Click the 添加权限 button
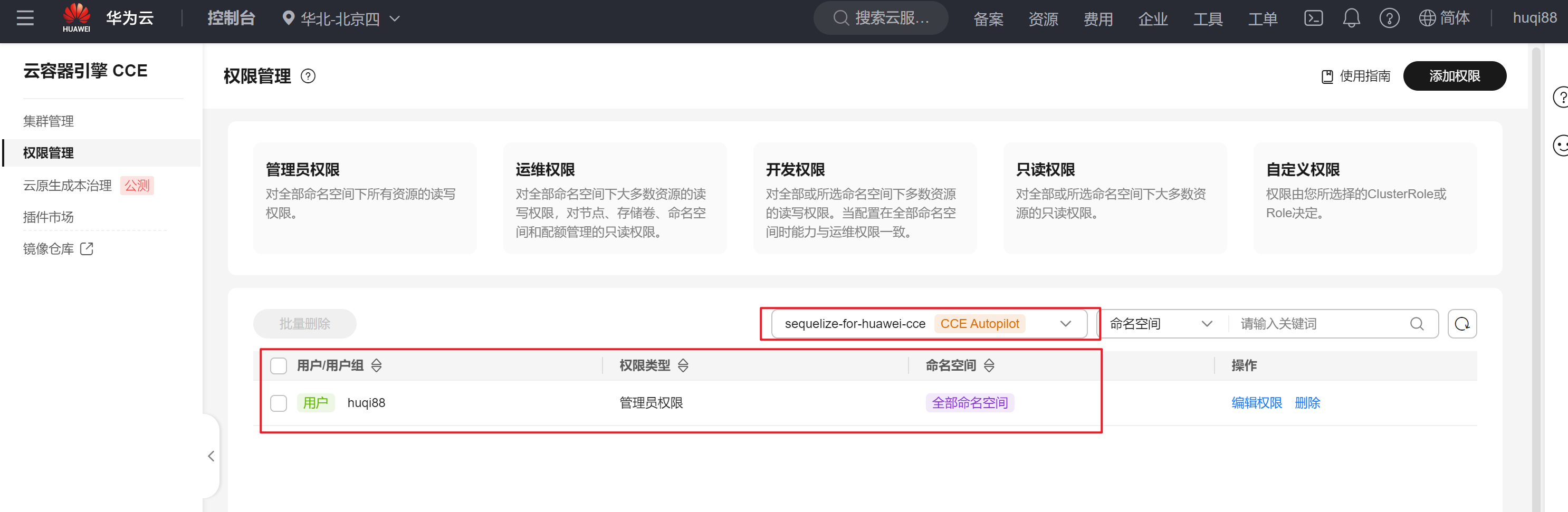This screenshot has width=1568, height=512. pos(1454,76)
